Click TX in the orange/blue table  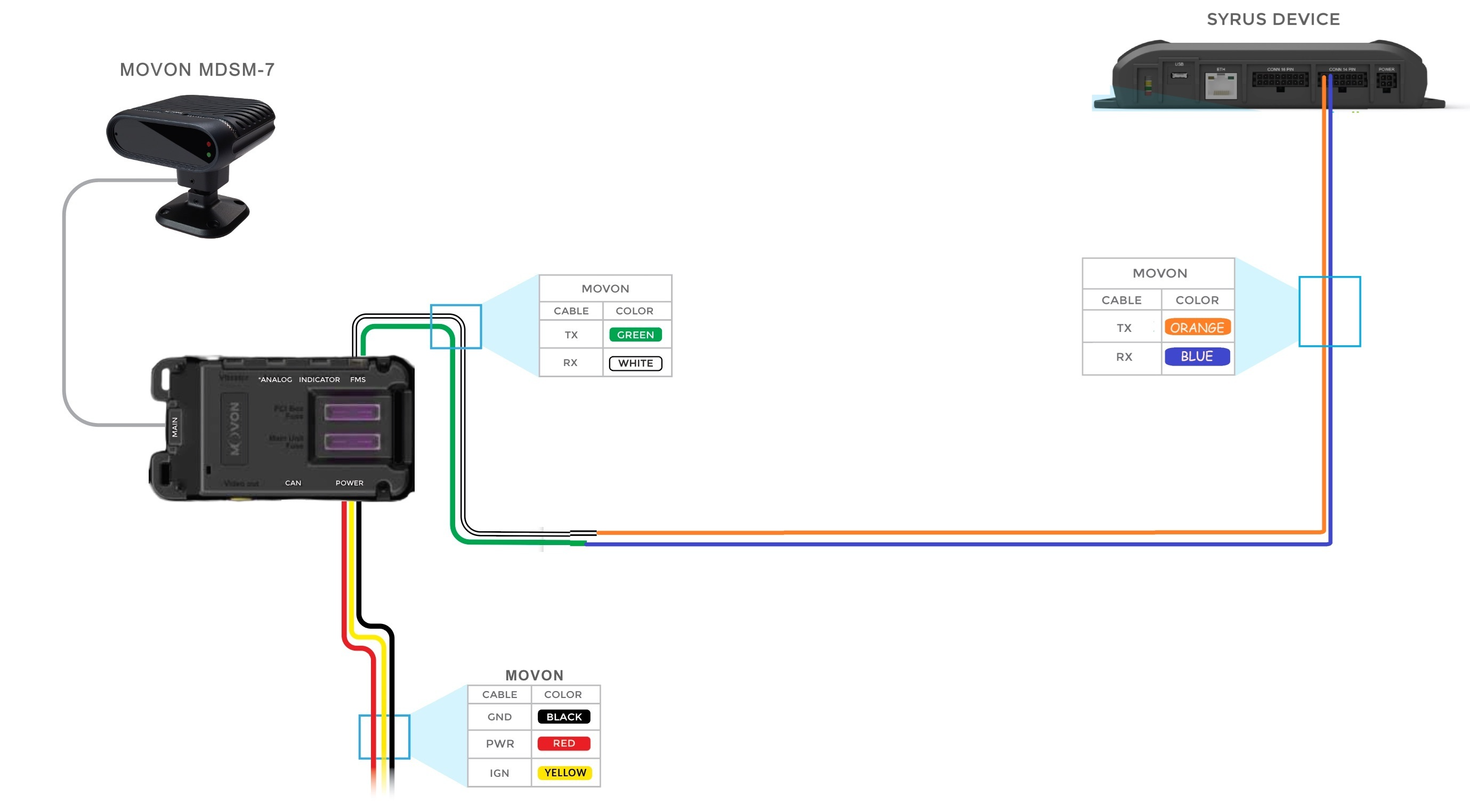click(x=1124, y=328)
